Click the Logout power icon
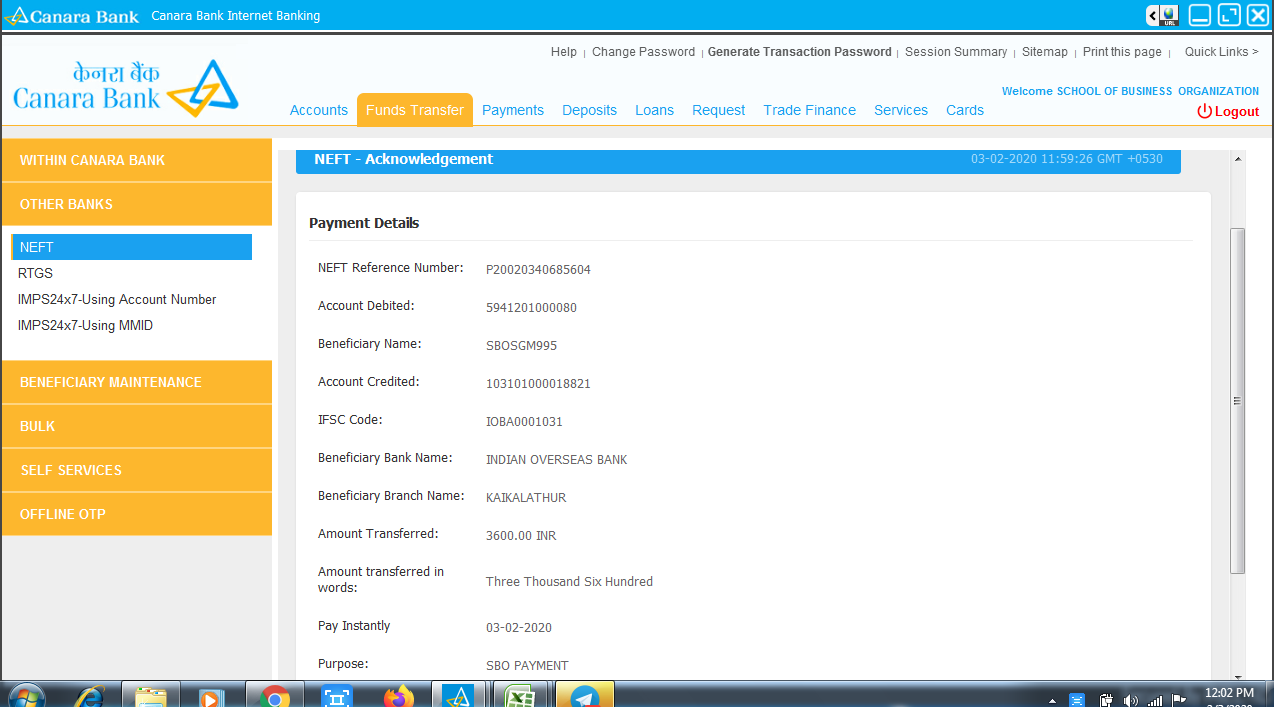Screen dimensions: 1274x707 click(x=1204, y=111)
